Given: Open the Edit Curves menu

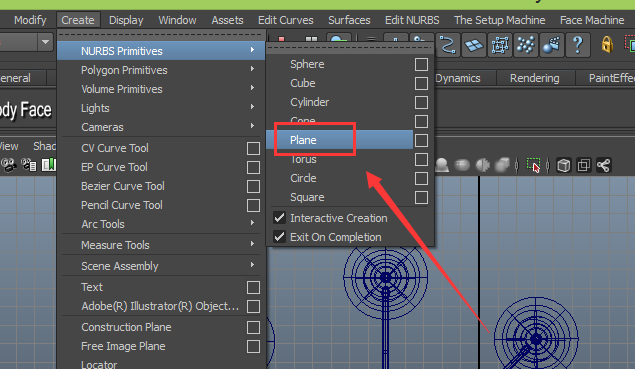Looking at the screenshot, I should click(x=286, y=20).
